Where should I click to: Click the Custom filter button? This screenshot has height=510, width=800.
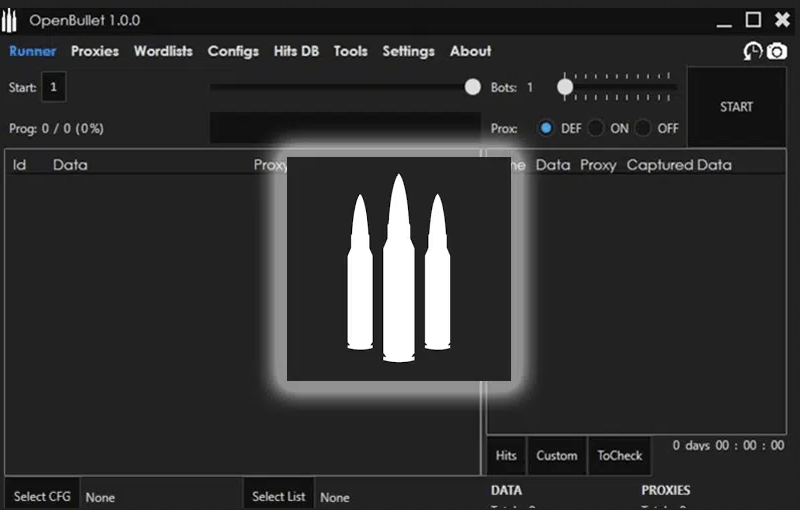tap(557, 455)
